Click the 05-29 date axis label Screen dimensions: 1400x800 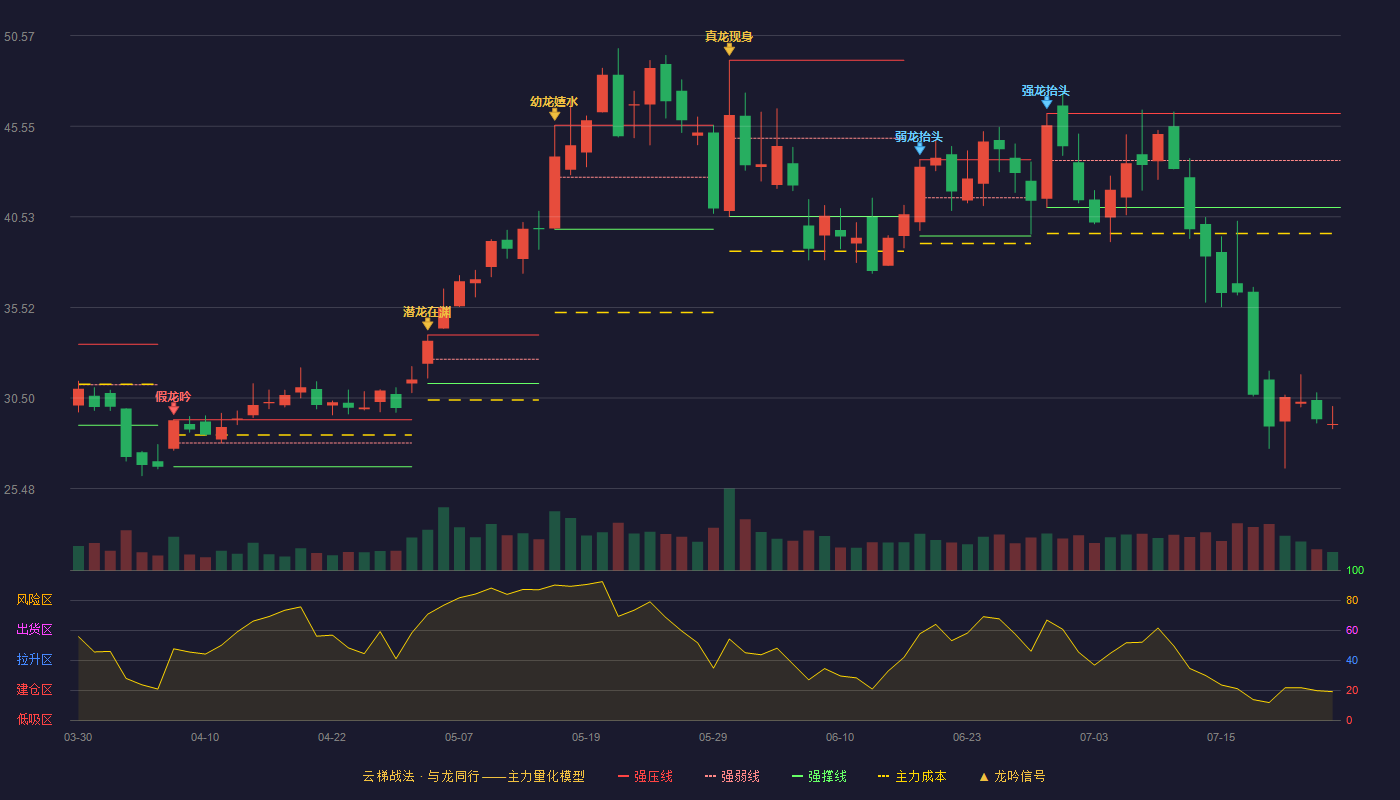(x=713, y=737)
